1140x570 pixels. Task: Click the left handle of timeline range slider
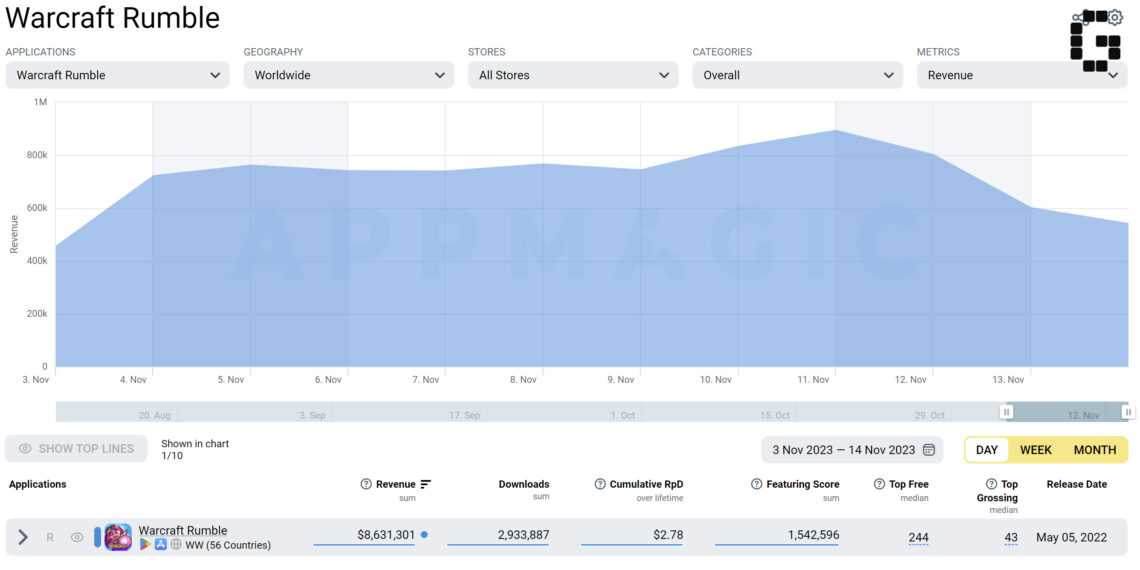point(1006,412)
